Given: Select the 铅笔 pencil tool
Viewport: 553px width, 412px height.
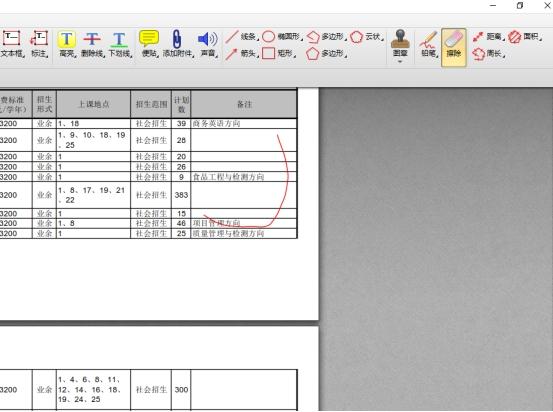Looking at the screenshot, I should pos(429,44).
